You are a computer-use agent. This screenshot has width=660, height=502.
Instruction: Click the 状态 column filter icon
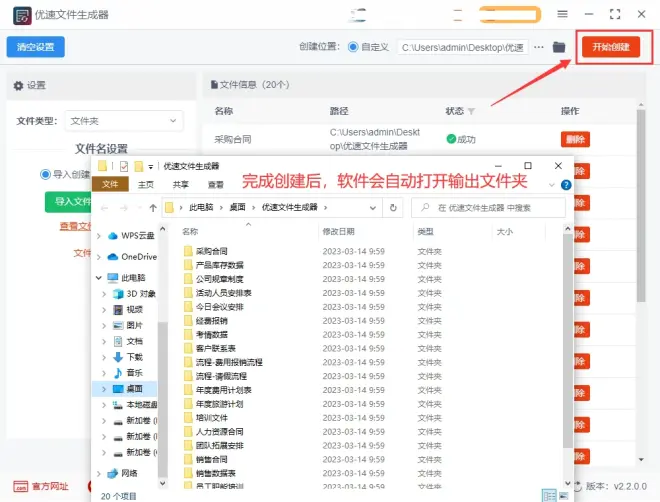471,112
